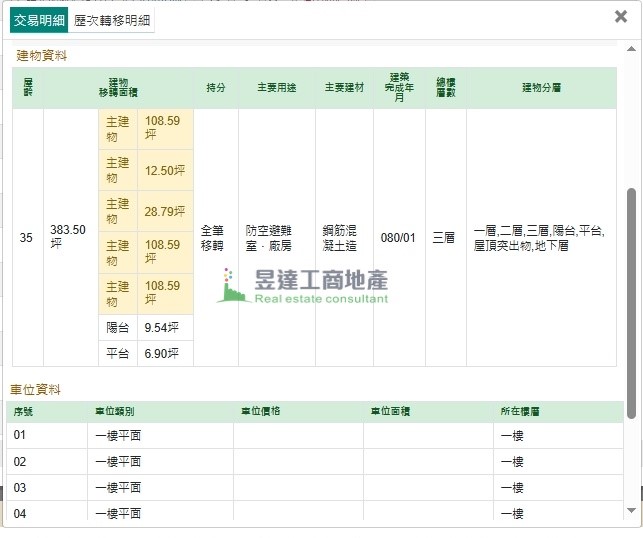Select the 陽台 9.54坪 row
643x538 pixels.
[x=146, y=327]
